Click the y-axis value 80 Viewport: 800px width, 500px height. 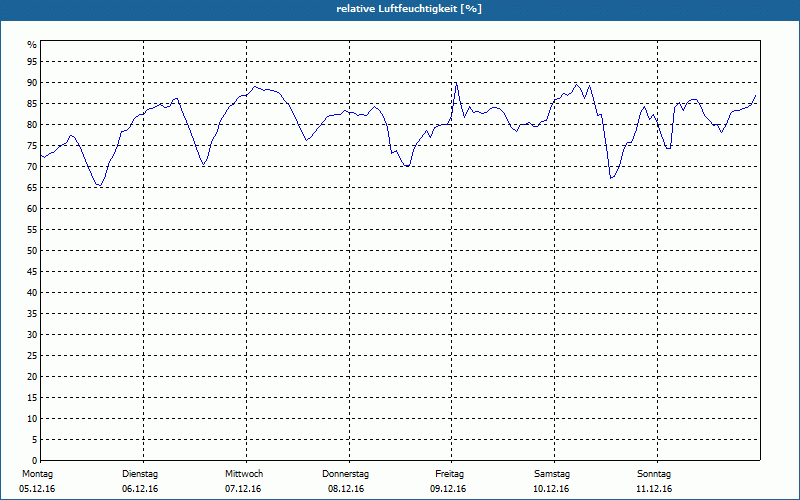point(32,124)
